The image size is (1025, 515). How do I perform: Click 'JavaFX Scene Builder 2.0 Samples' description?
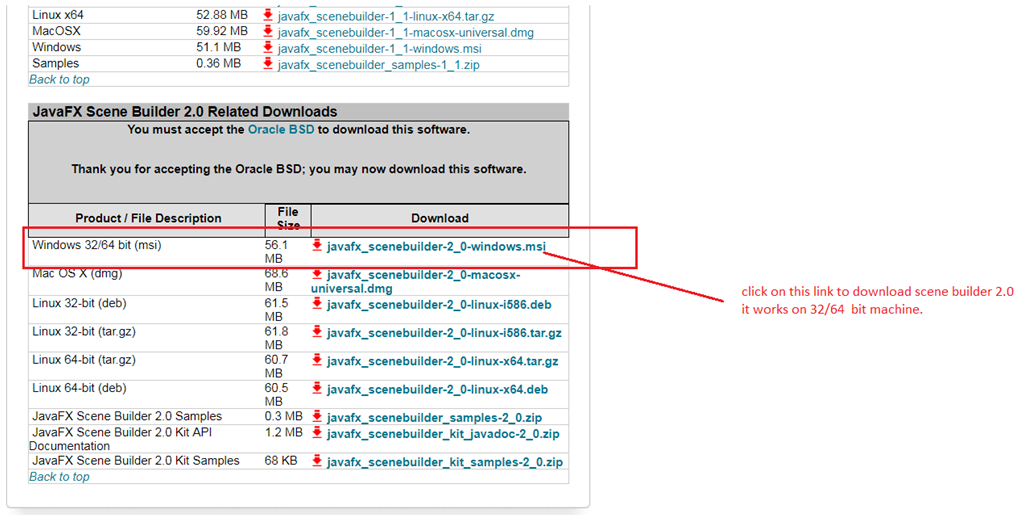127,416
